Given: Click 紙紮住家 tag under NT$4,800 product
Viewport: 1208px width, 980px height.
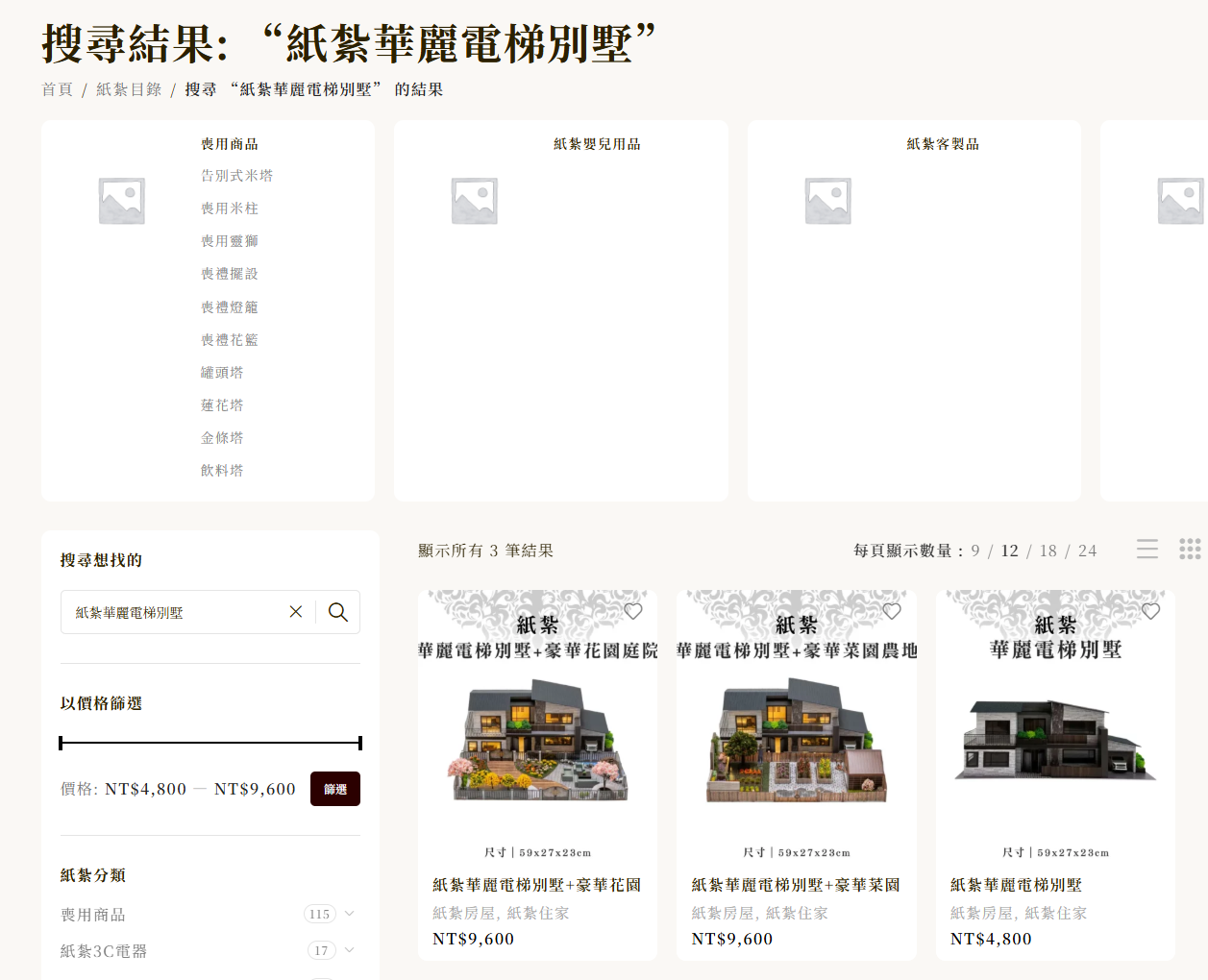Looking at the screenshot, I should tap(1056, 913).
